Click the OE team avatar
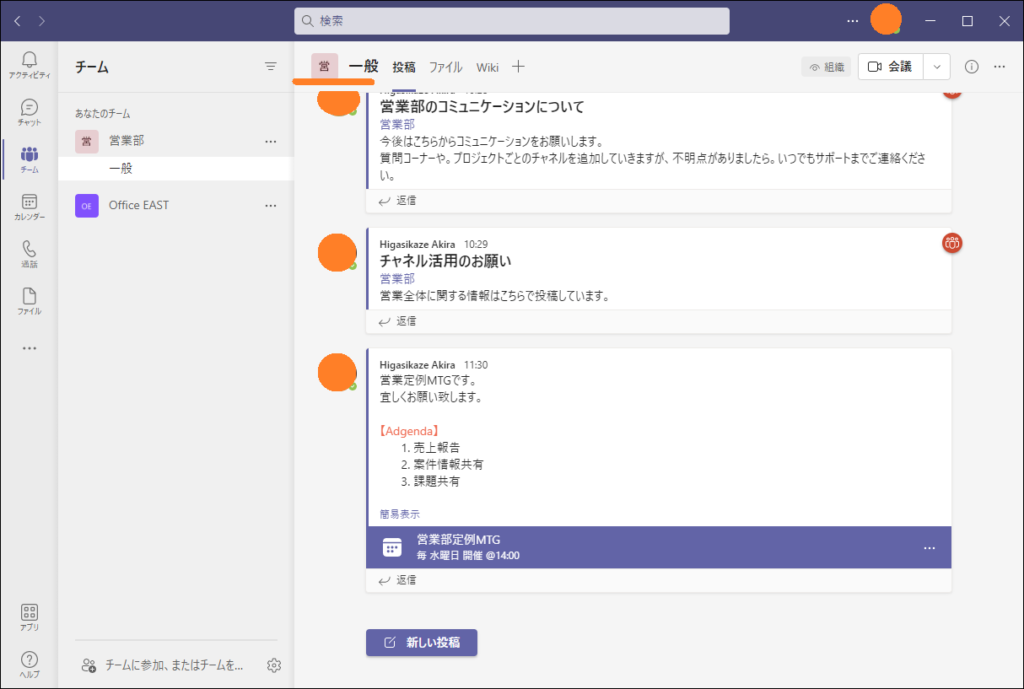 click(x=87, y=206)
